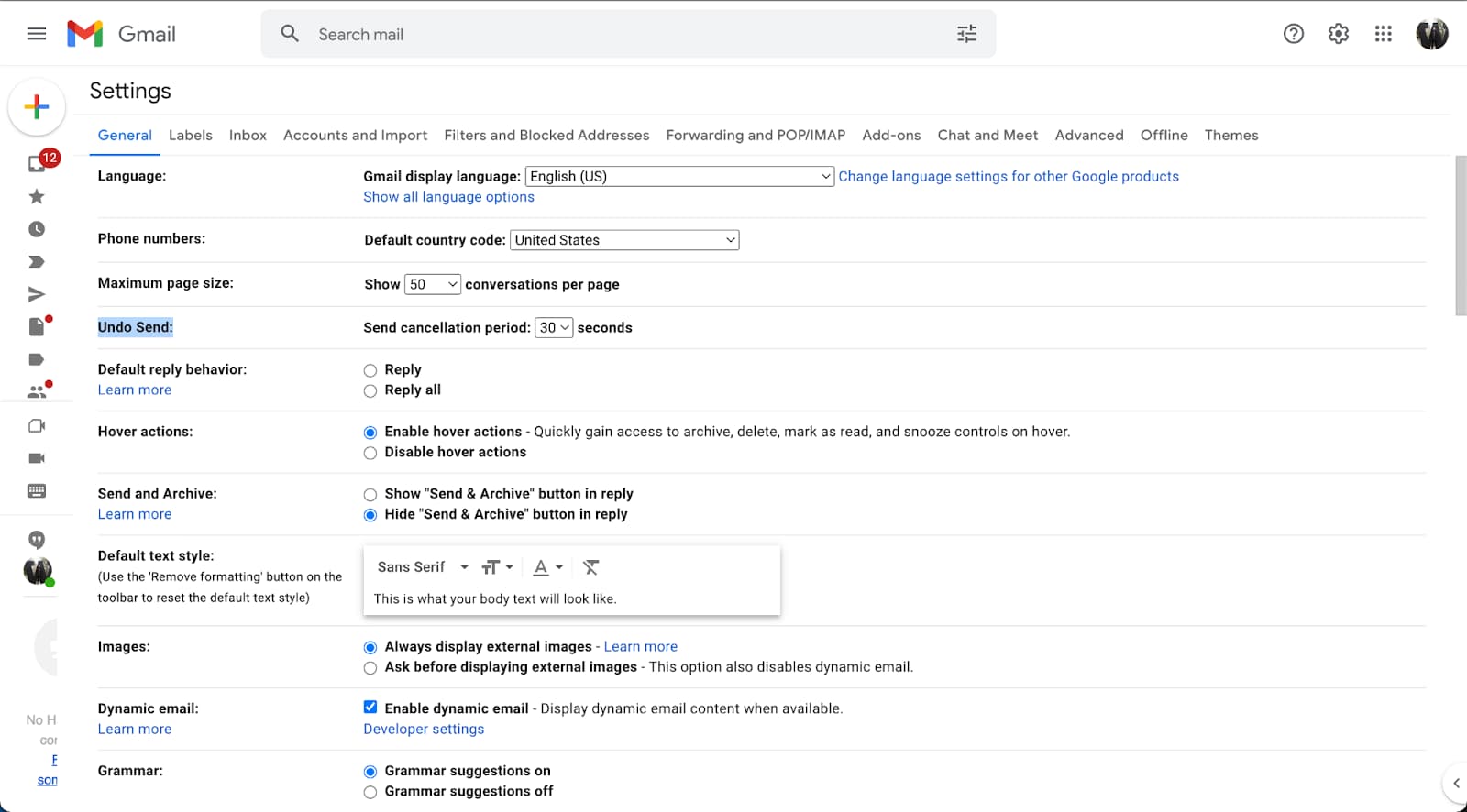Screen dimensions: 1467x812
Task: Click Change language settings for other Google products
Action: [1009, 176]
